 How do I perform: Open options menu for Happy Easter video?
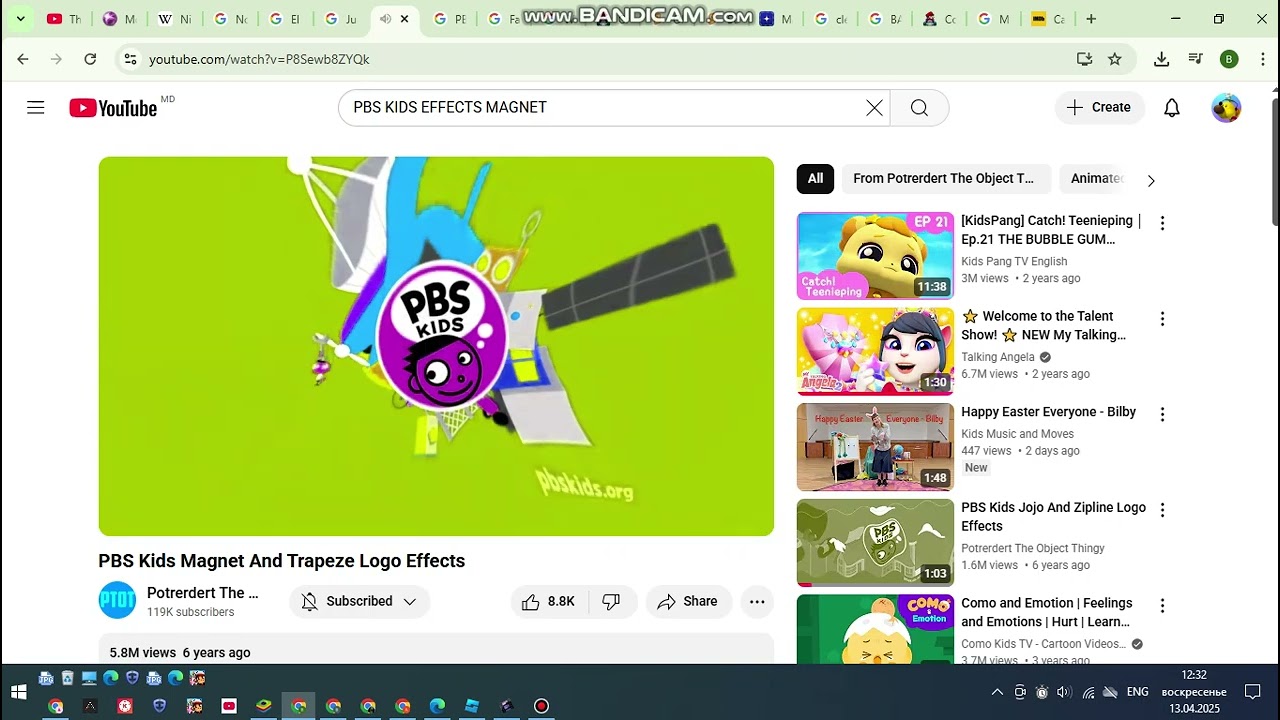click(x=1162, y=414)
